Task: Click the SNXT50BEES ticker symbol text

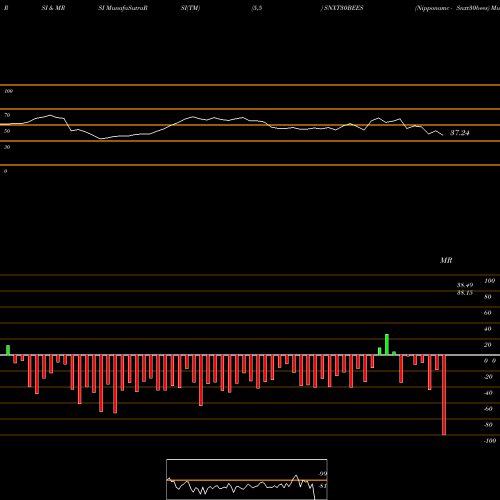Action: coord(343,8)
